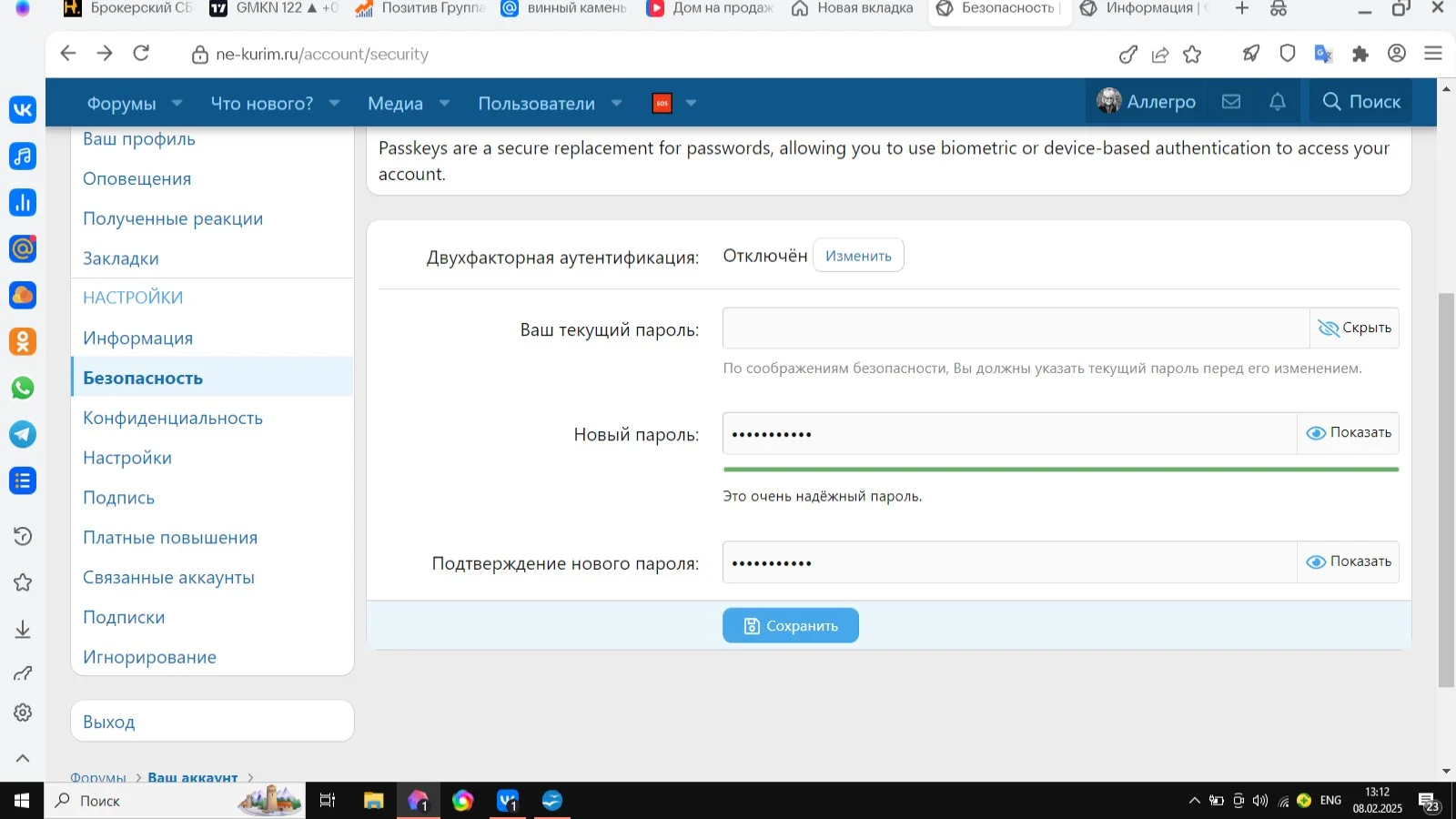This screenshot has height=819, width=1456.
Task: Open VK from the browser sidebar
Action: tap(22, 109)
